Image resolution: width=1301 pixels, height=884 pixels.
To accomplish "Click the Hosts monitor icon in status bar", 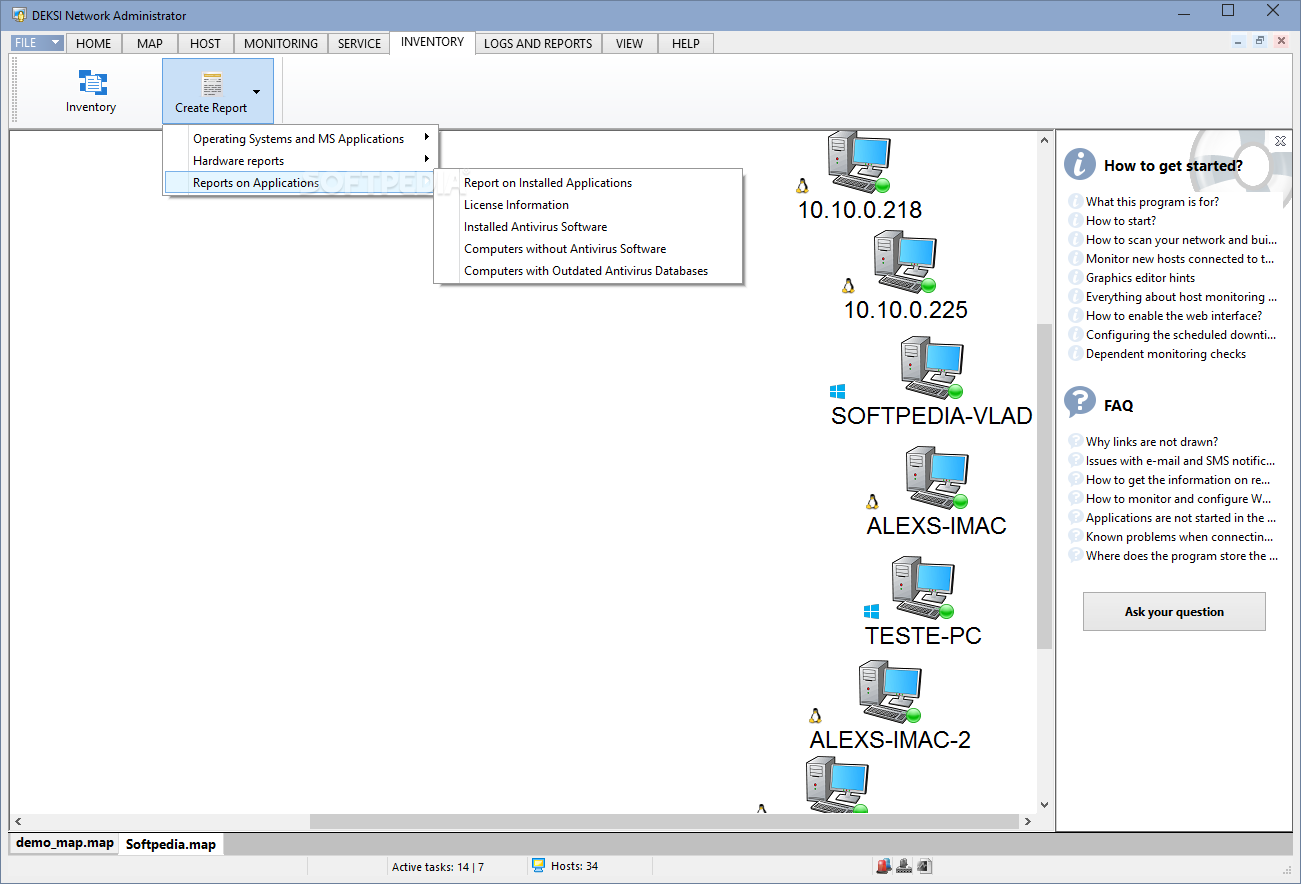I will [538, 865].
